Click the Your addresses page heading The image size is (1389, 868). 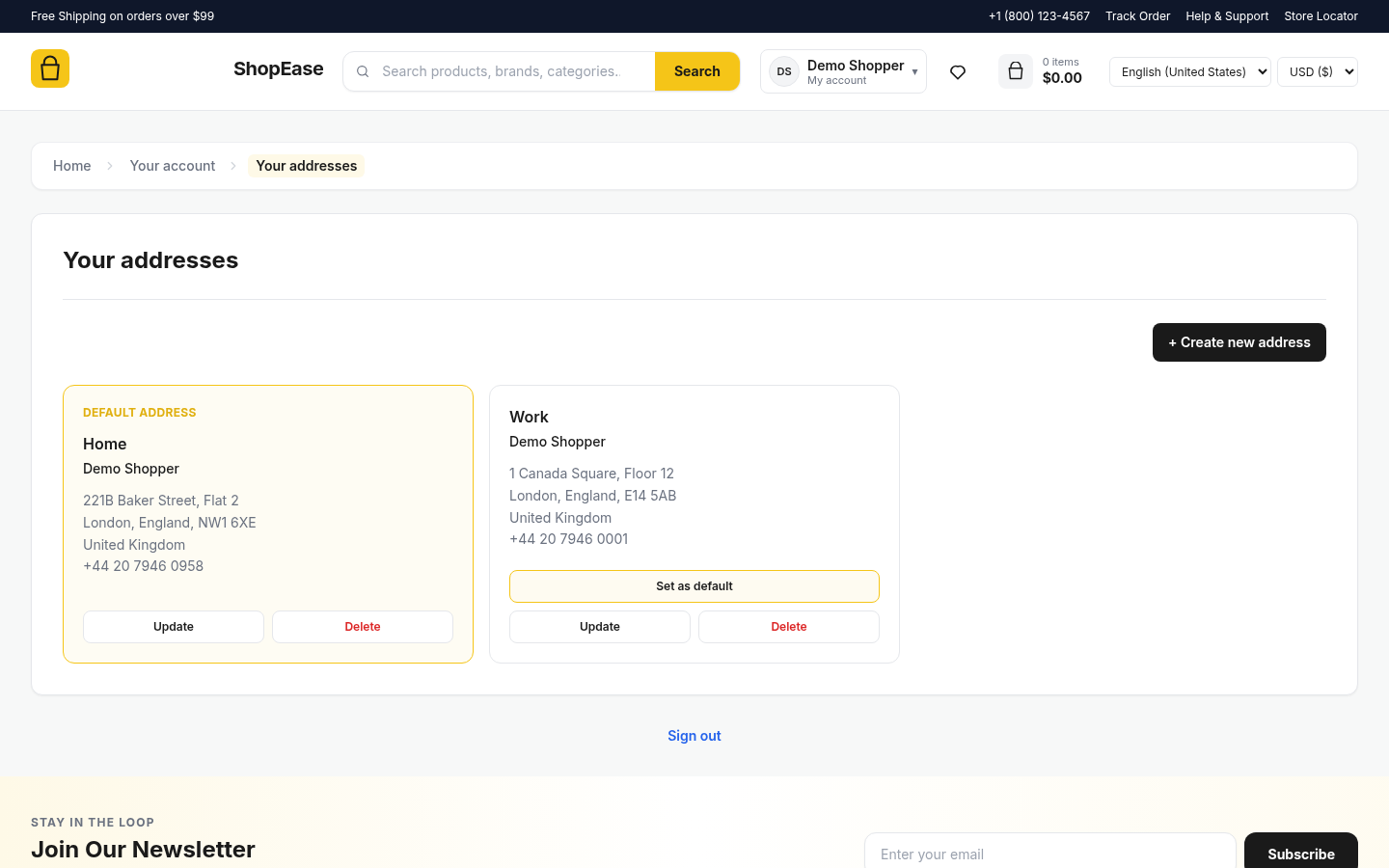click(x=150, y=260)
